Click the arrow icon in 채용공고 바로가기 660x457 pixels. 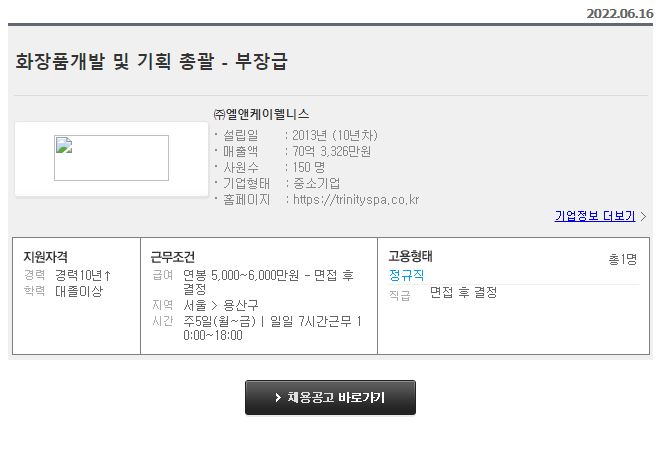278,398
